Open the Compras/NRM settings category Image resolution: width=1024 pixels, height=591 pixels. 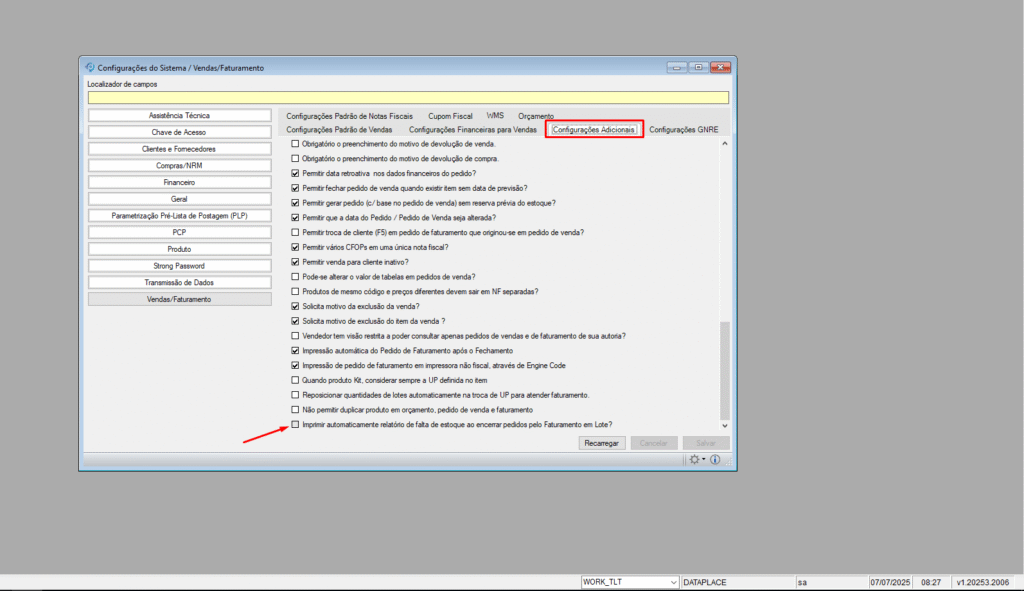(180, 166)
